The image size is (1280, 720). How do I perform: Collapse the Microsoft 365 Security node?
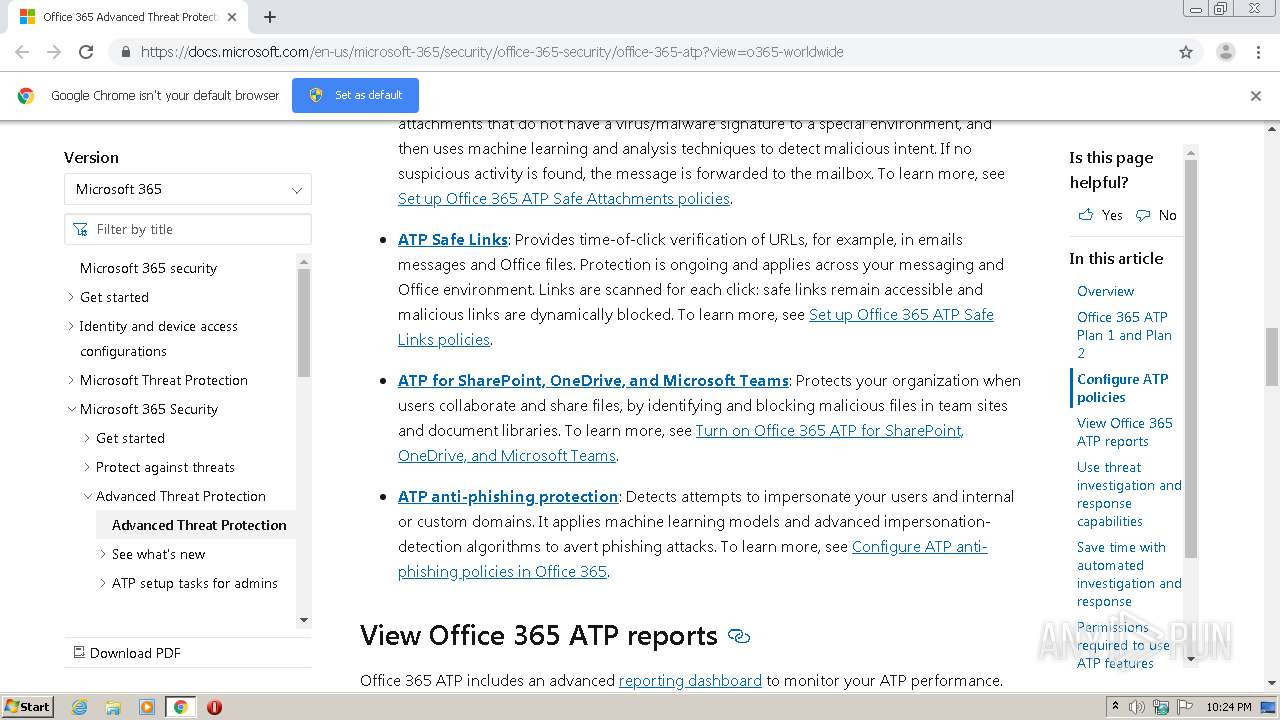click(71, 409)
